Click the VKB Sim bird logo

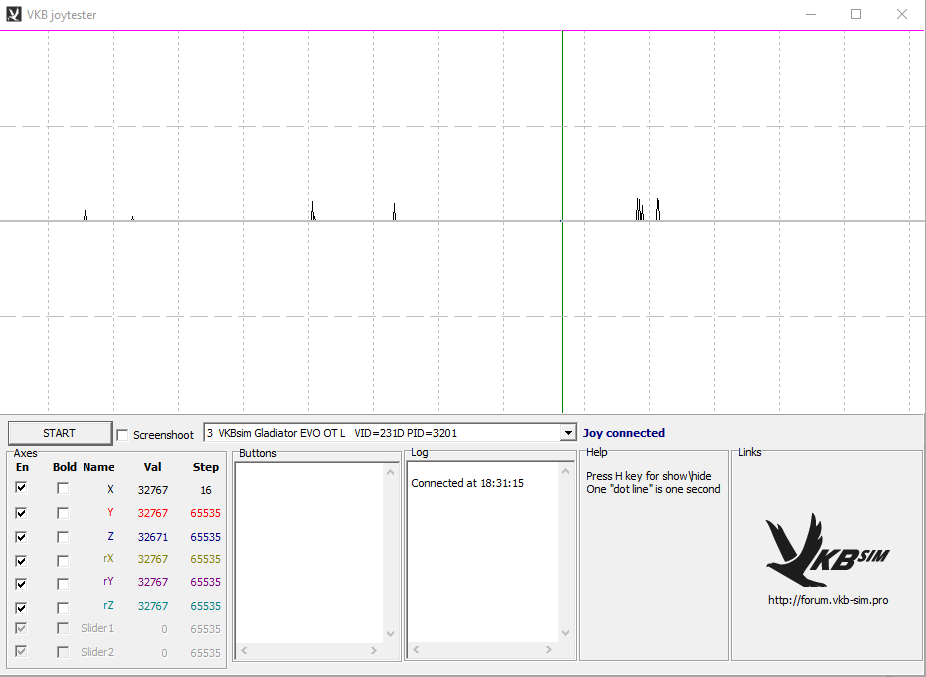[x=827, y=549]
